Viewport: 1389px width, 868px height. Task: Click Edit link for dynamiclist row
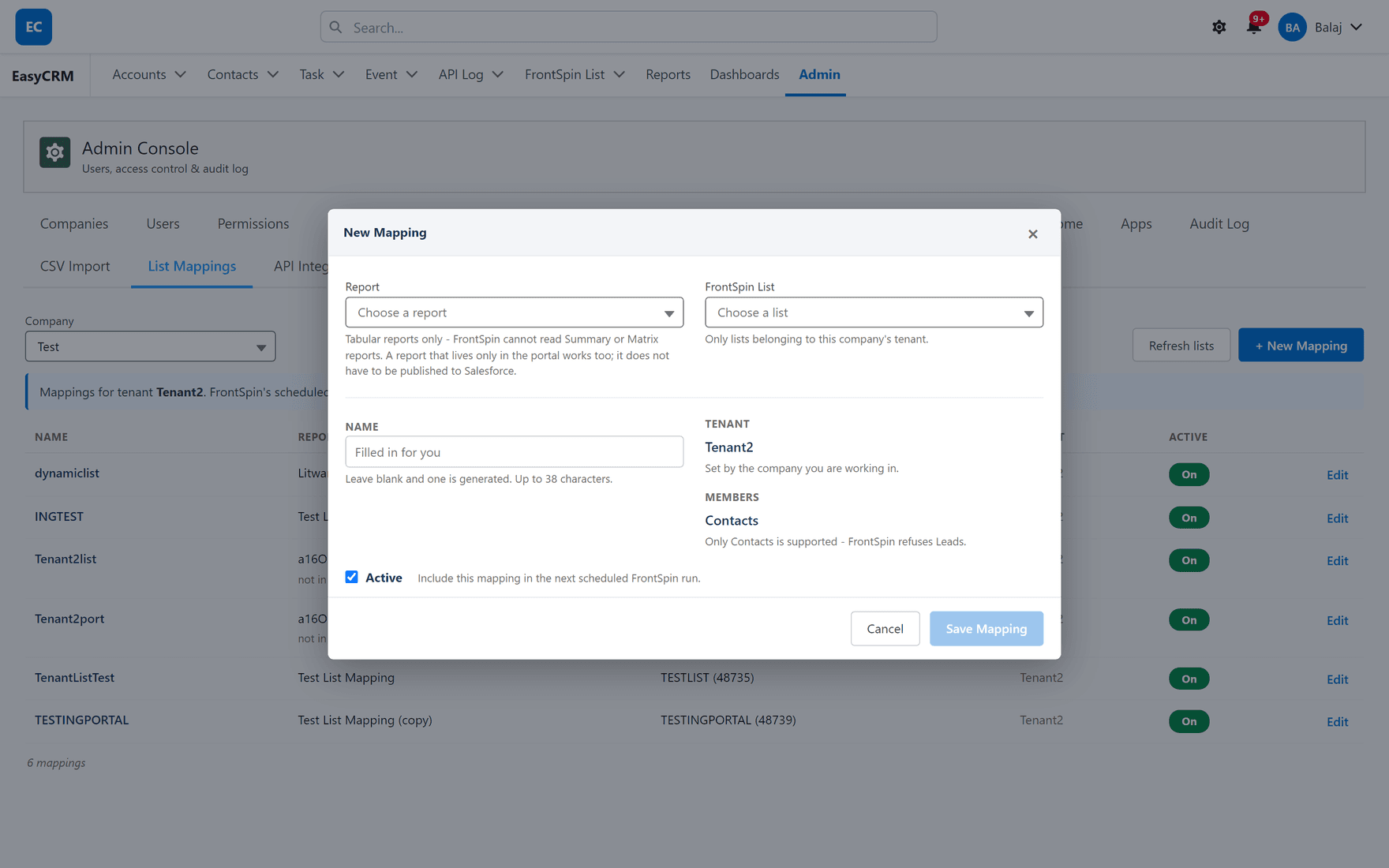(x=1337, y=474)
